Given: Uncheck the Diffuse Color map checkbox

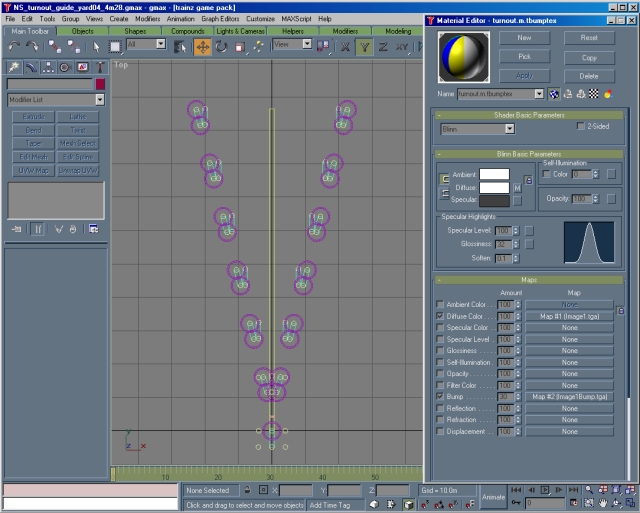Looking at the screenshot, I should click(x=440, y=316).
